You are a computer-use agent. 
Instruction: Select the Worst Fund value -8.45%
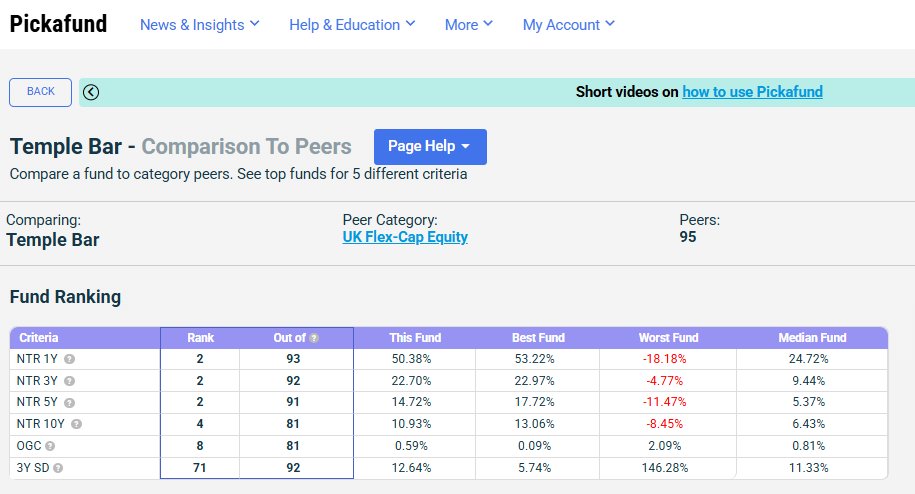click(x=665, y=424)
